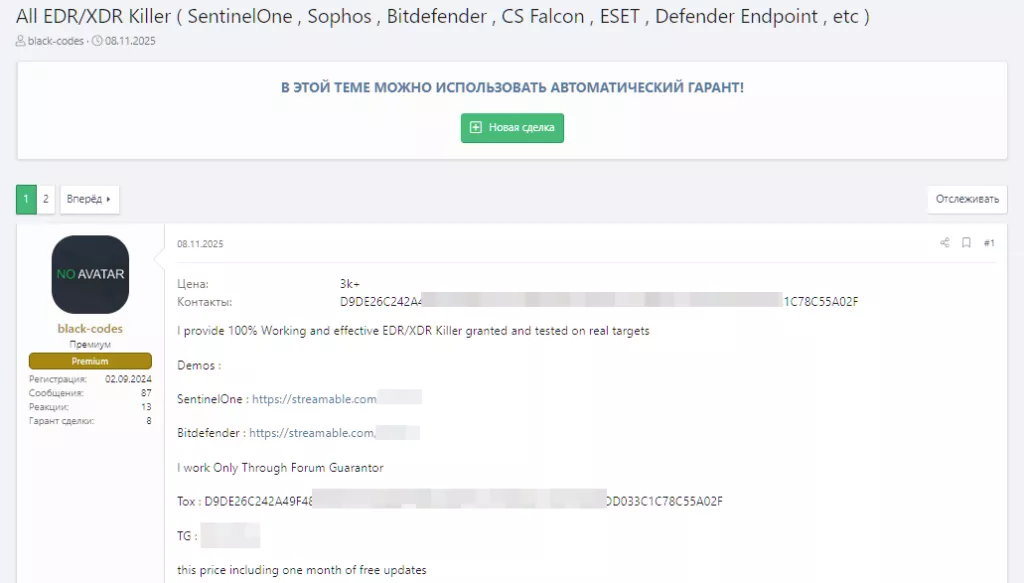This screenshot has height=583, width=1024.
Task: Click the arrow in the Вперёд button
Action: click(x=108, y=199)
